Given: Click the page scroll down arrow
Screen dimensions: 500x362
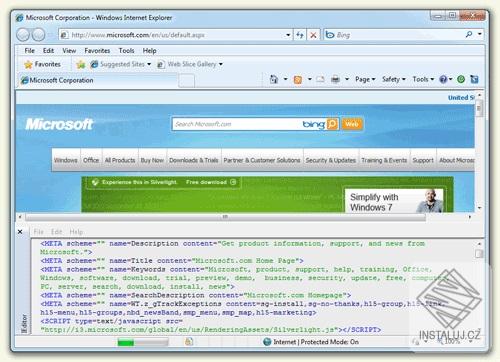Looking at the screenshot, I should tap(479, 208).
